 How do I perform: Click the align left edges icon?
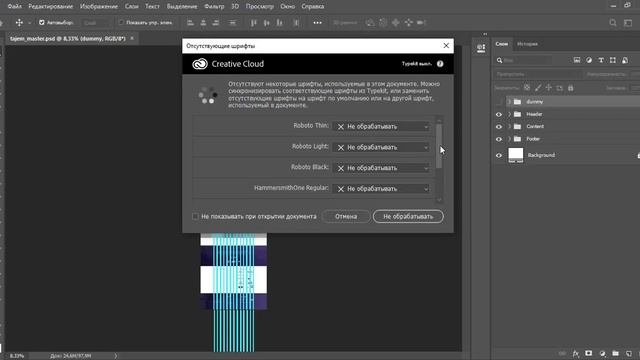click(x=190, y=23)
